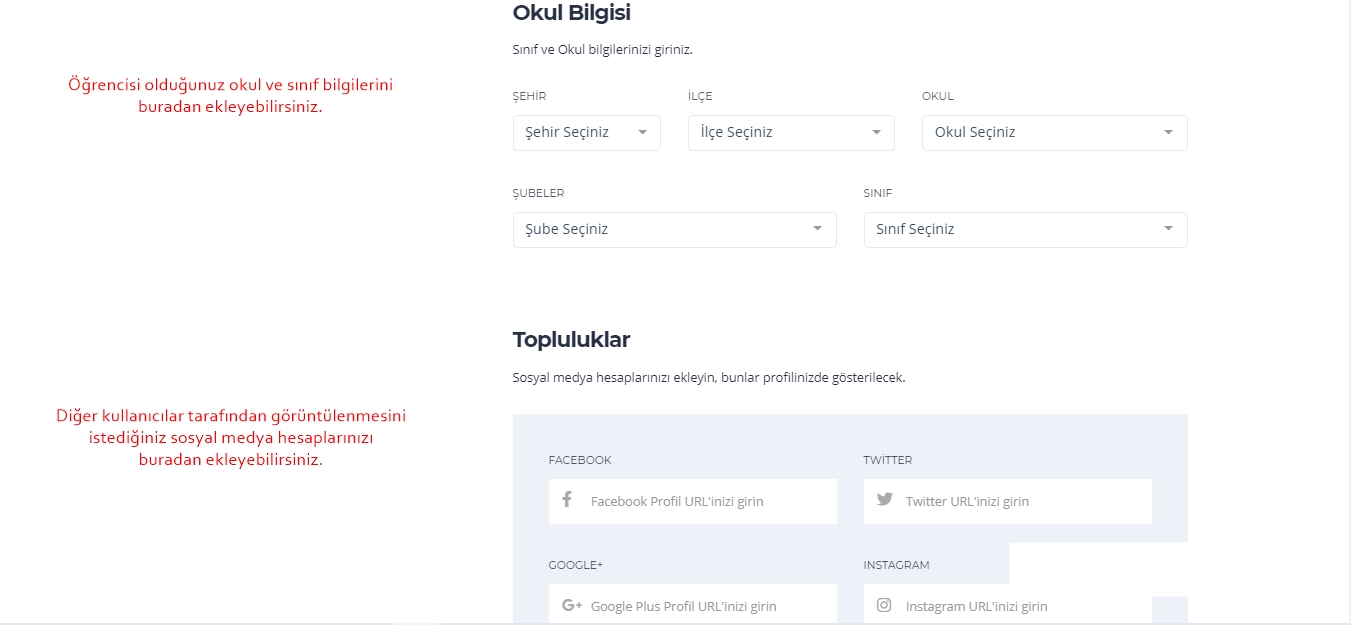Viewport: 1351px width, 625px height.
Task: Click the Google Plus icon
Action: 572,605
